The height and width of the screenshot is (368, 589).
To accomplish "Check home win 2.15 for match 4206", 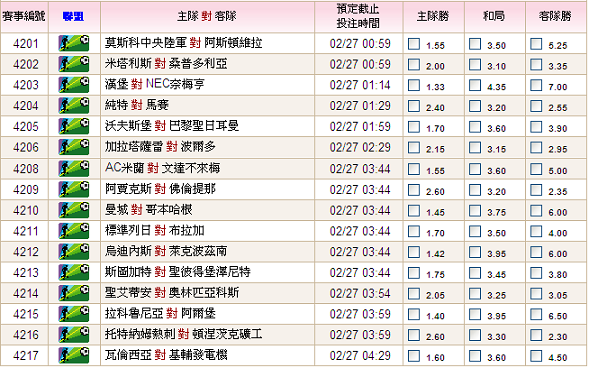I will click(414, 148).
